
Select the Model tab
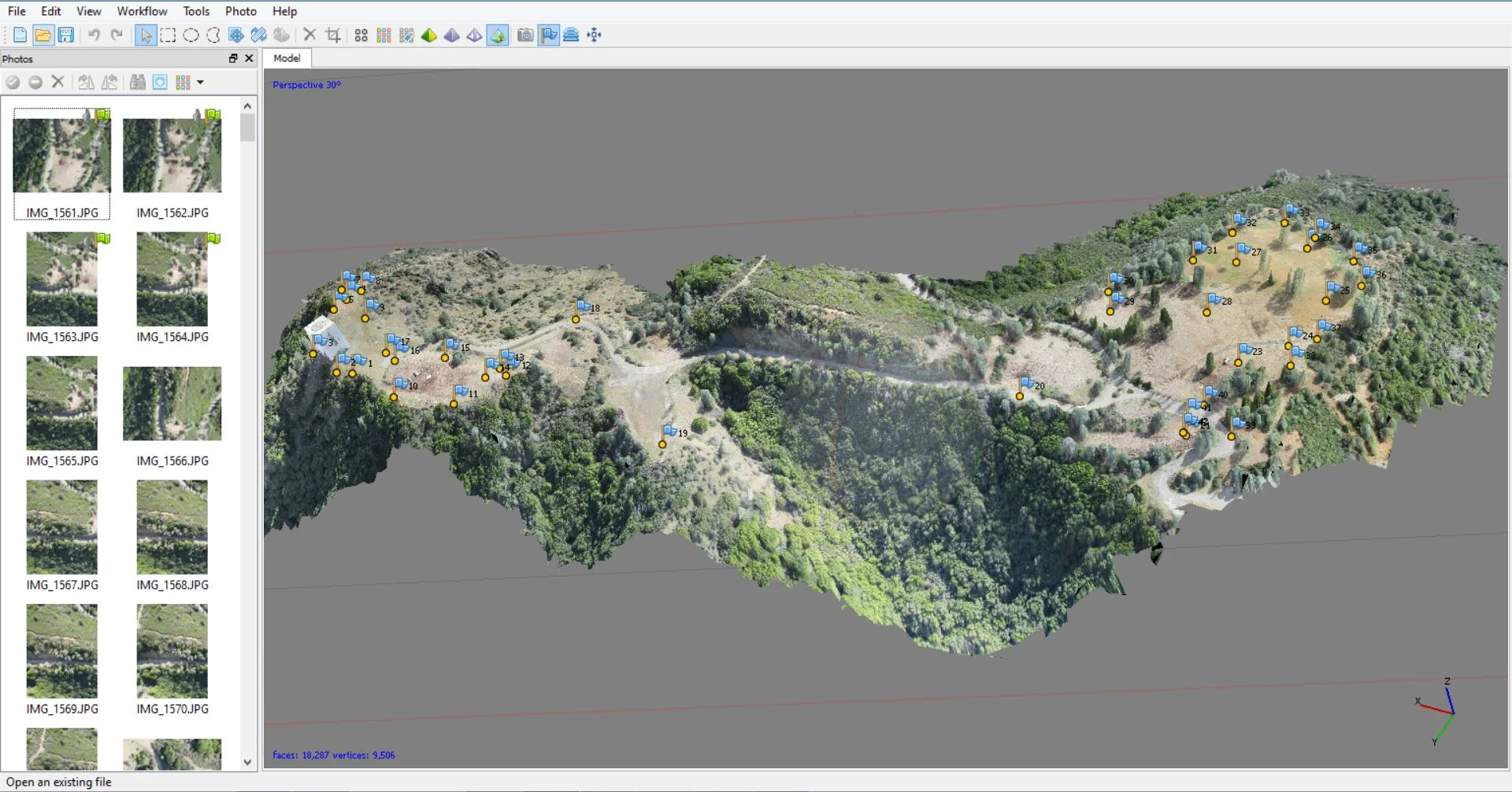point(287,58)
